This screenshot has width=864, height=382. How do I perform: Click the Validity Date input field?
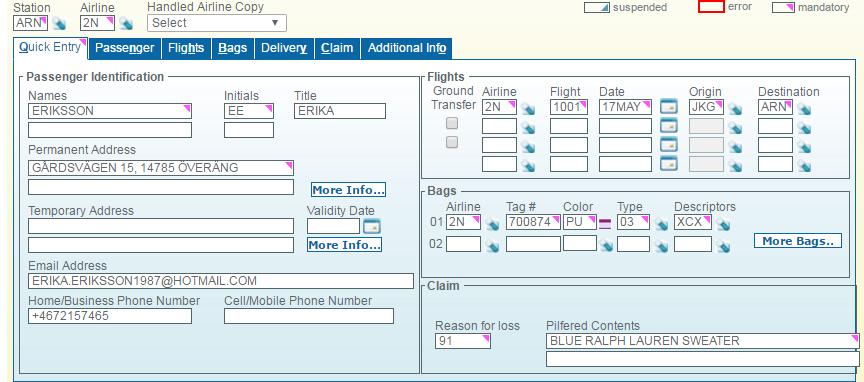[x=333, y=226]
